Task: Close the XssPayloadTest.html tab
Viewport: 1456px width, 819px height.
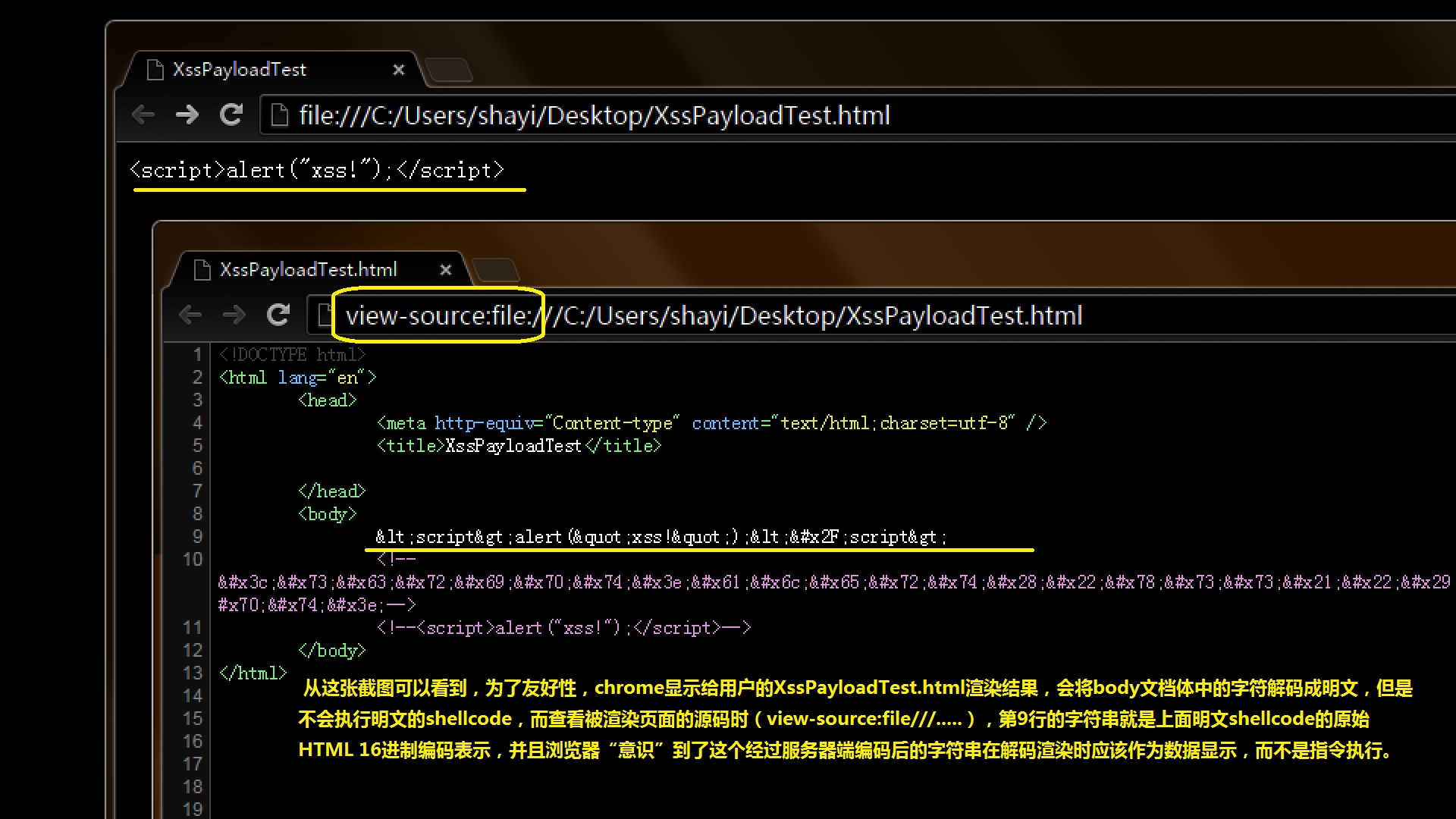Action: pos(446,270)
